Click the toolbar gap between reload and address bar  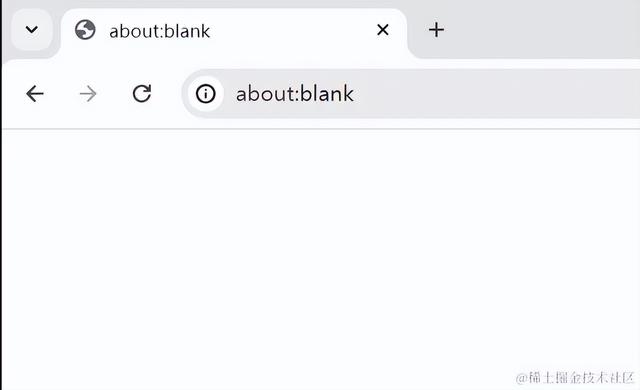pyautogui.click(x=167, y=94)
